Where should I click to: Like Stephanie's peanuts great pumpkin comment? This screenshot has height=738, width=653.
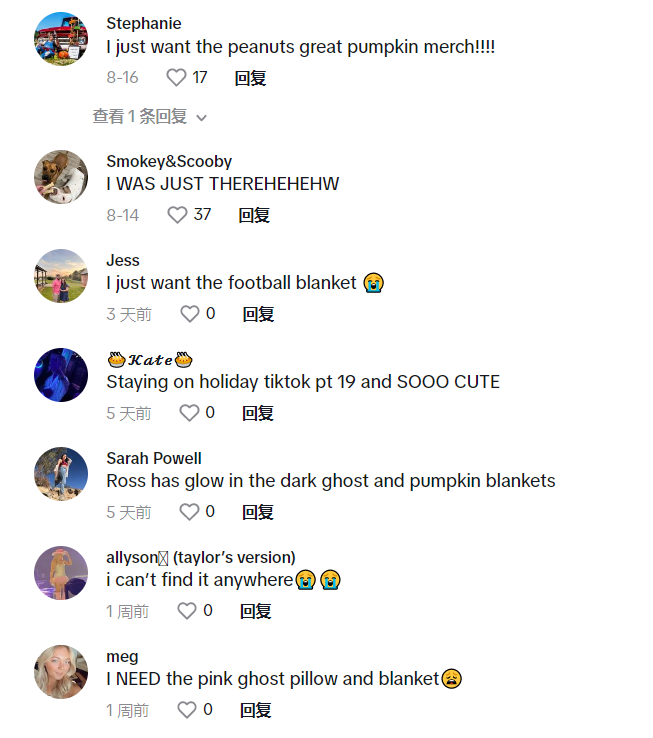[x=177, y=78]
